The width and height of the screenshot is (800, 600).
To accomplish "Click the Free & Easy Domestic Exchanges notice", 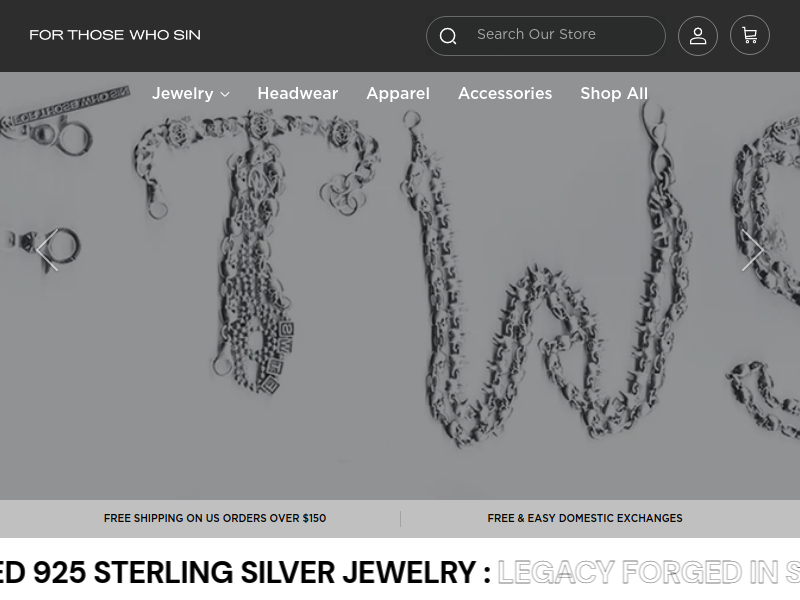I will [585, 518].
